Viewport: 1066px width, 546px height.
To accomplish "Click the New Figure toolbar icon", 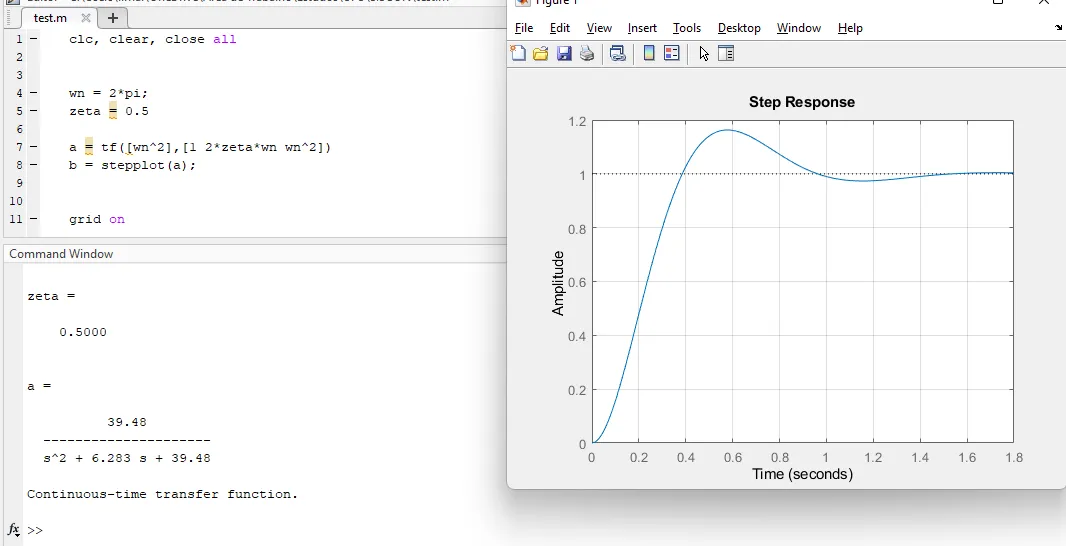I will tap(518, 54).
